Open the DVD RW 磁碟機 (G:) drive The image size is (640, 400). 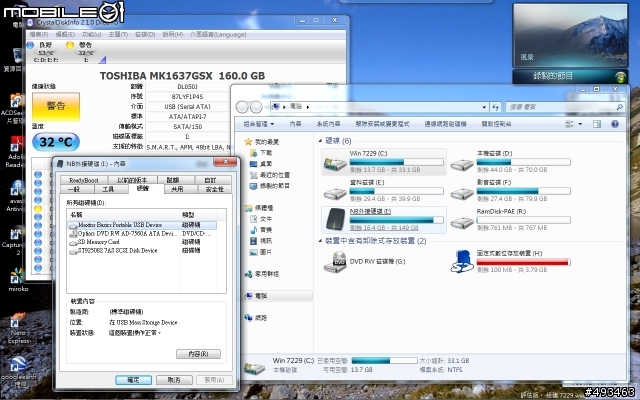364,262
